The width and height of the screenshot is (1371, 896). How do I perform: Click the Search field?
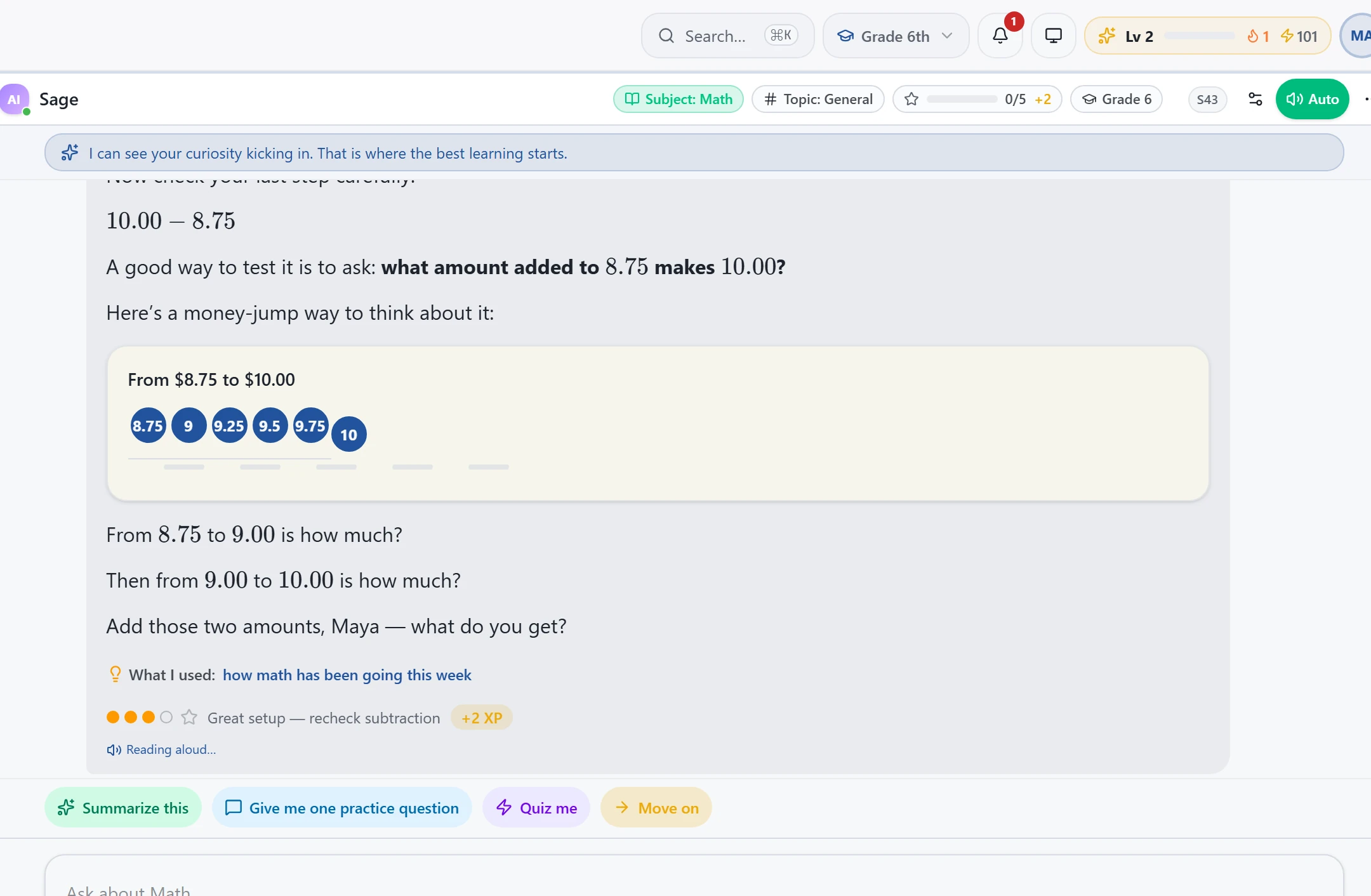(728, 36)
